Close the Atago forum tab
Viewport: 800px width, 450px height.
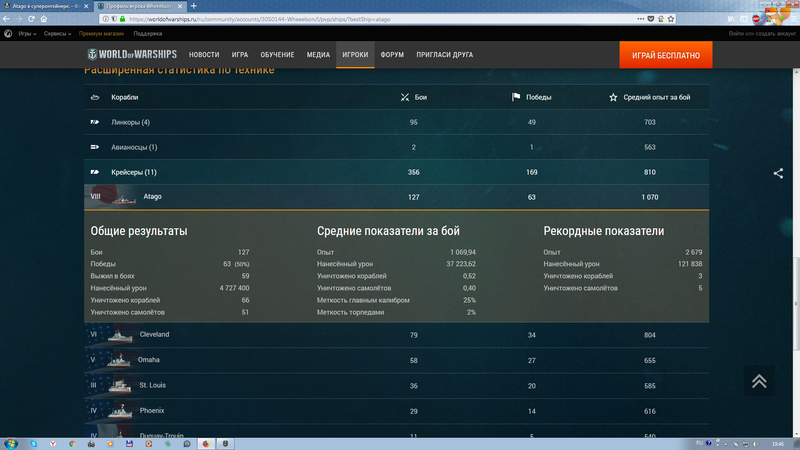click(86, 6)
